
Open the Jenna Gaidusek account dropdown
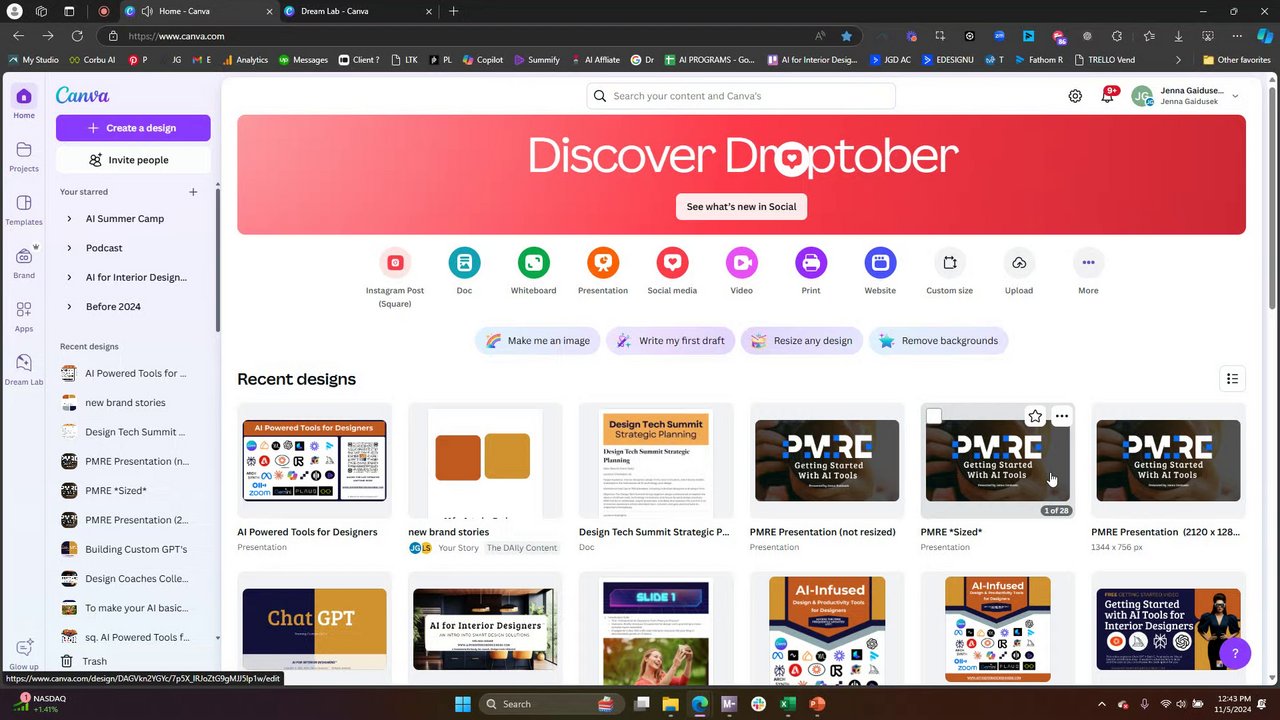click(x=1235, y=96)
